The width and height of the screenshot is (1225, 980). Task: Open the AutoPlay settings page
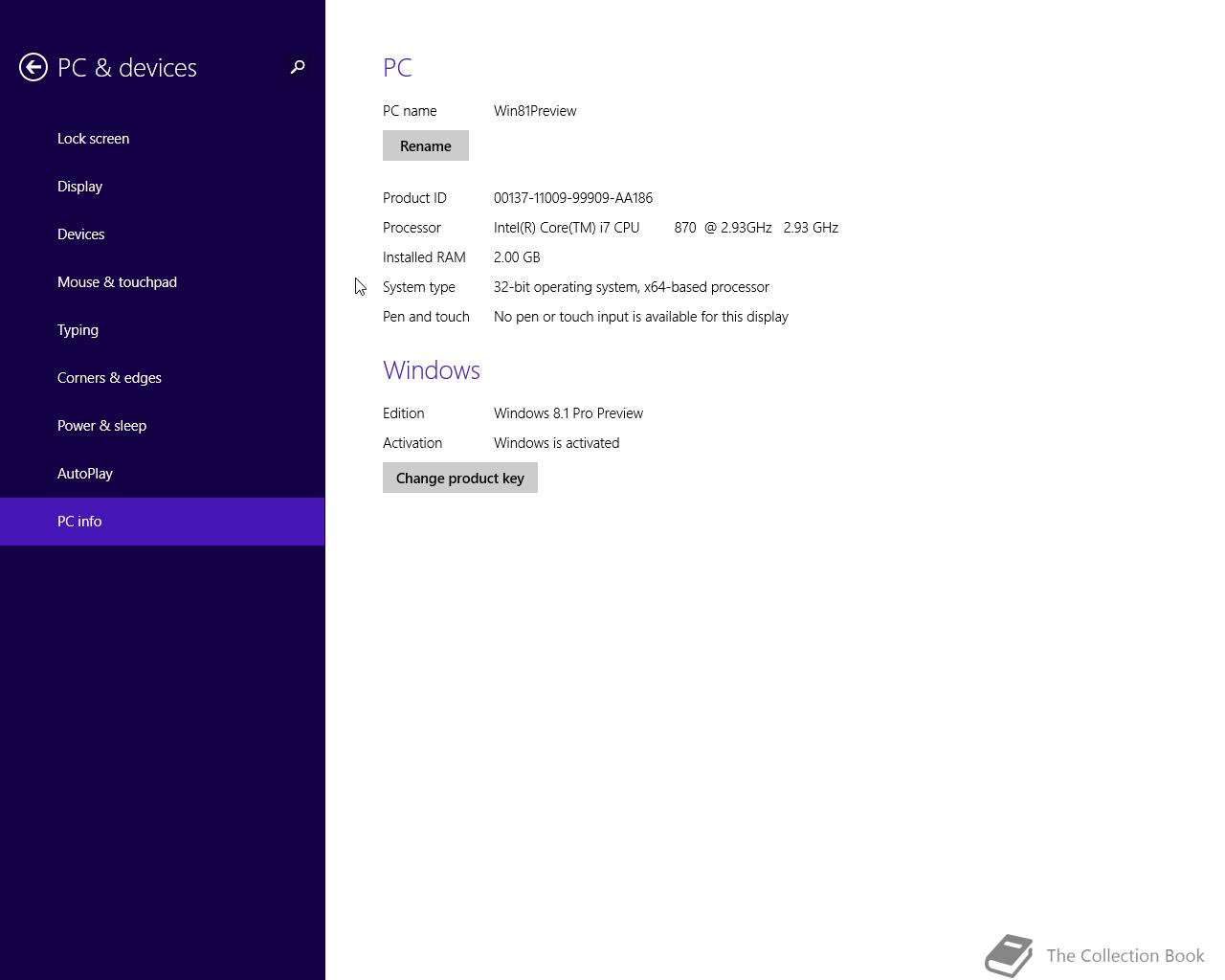pyautogui.click(x=163, y=474)
